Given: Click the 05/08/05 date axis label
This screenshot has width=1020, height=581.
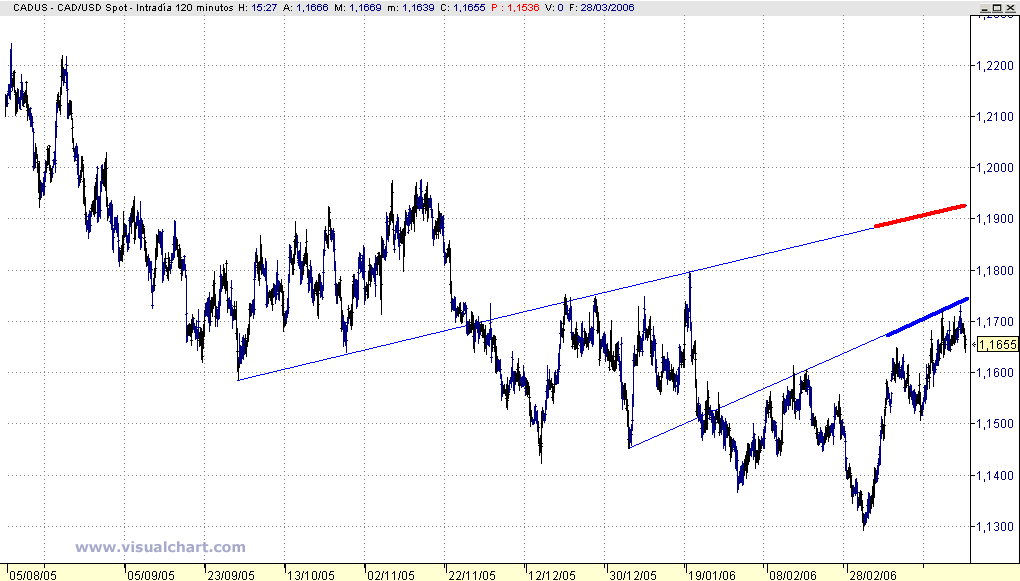Looking at the screenshot, I should tap(33, 575).
